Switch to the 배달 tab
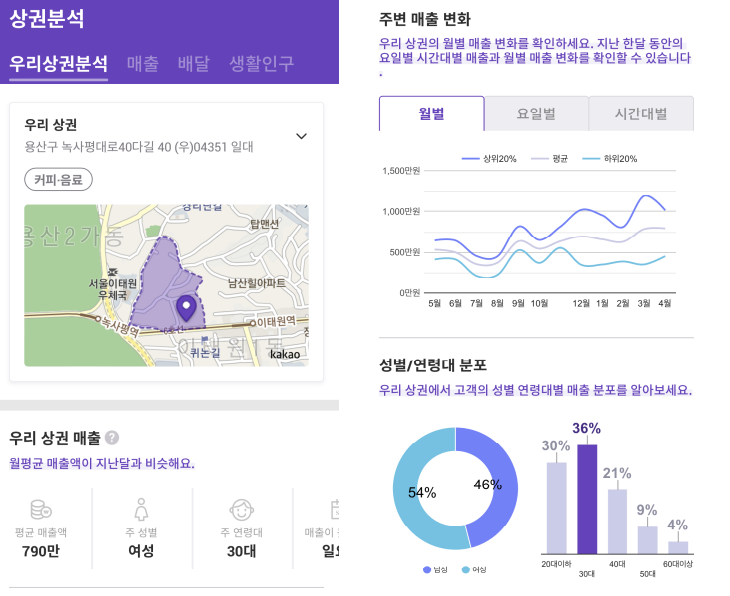This screenshot has width=730, height=596. (x=194, y=63)
